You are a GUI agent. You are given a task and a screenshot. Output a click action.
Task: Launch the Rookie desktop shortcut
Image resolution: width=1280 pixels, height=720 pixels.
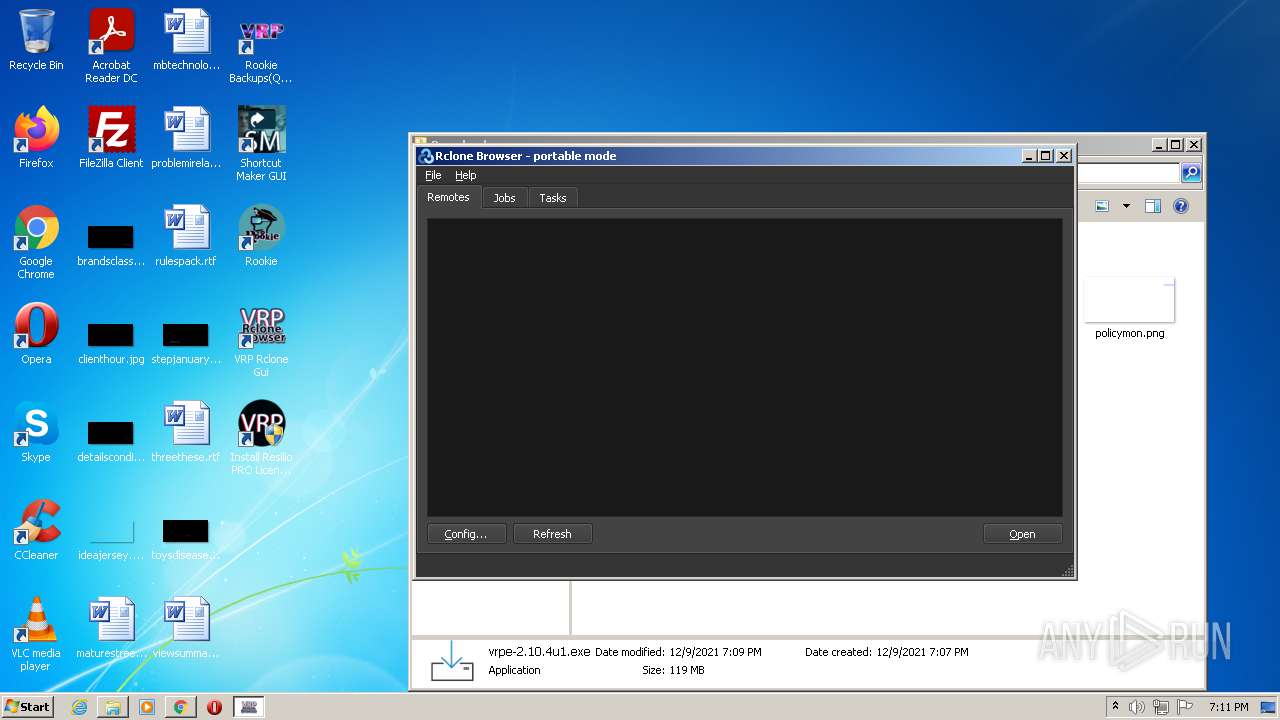[x=261, y=236]
